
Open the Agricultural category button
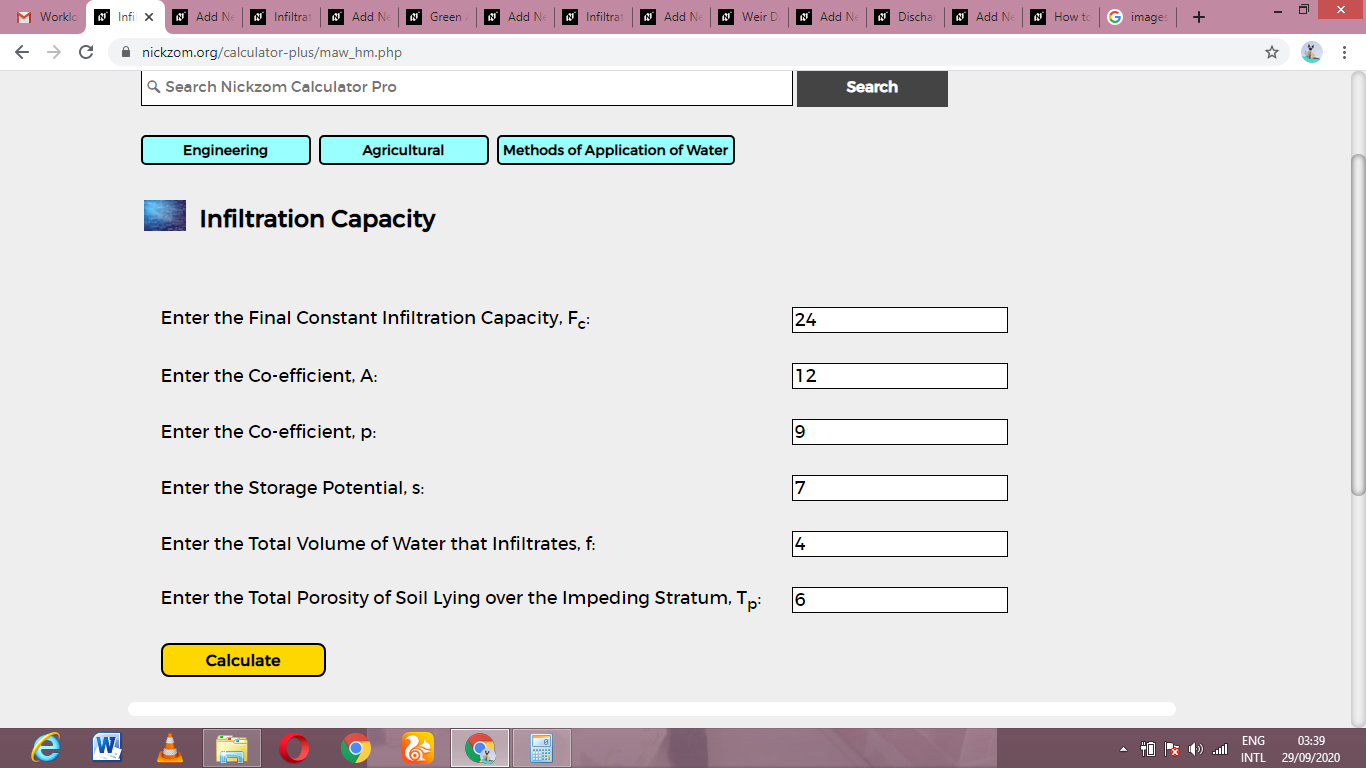coord(404,150)
